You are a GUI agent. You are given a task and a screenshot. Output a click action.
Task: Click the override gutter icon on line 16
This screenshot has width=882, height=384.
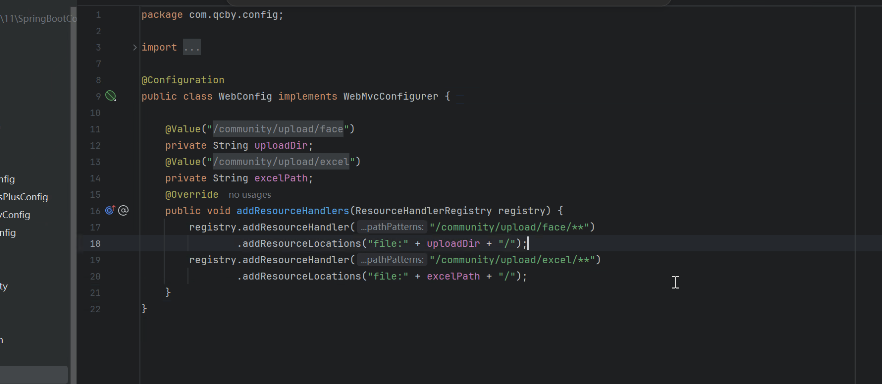(110, 211)
